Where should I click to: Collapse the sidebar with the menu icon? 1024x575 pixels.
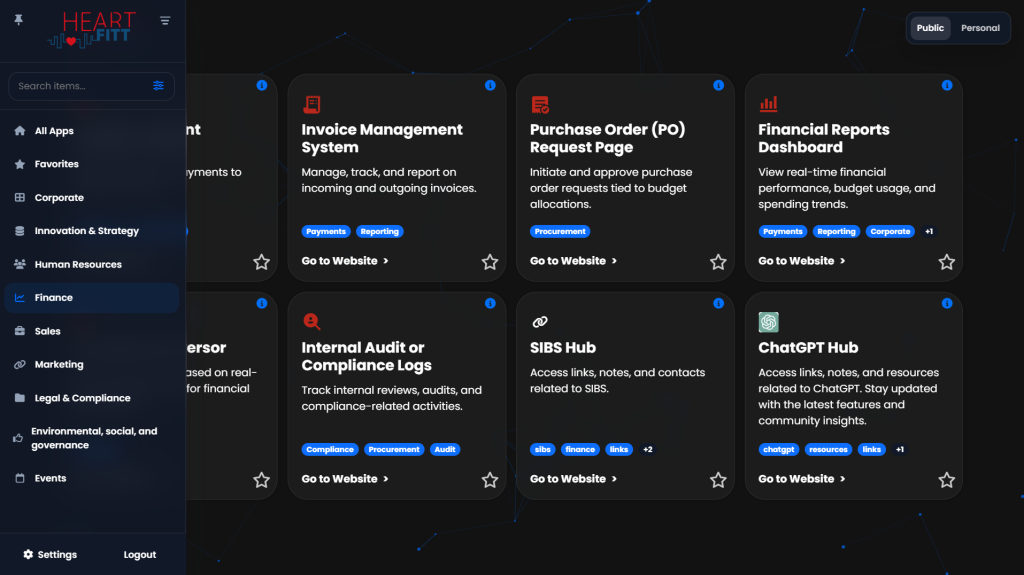[x=165, y=21]
